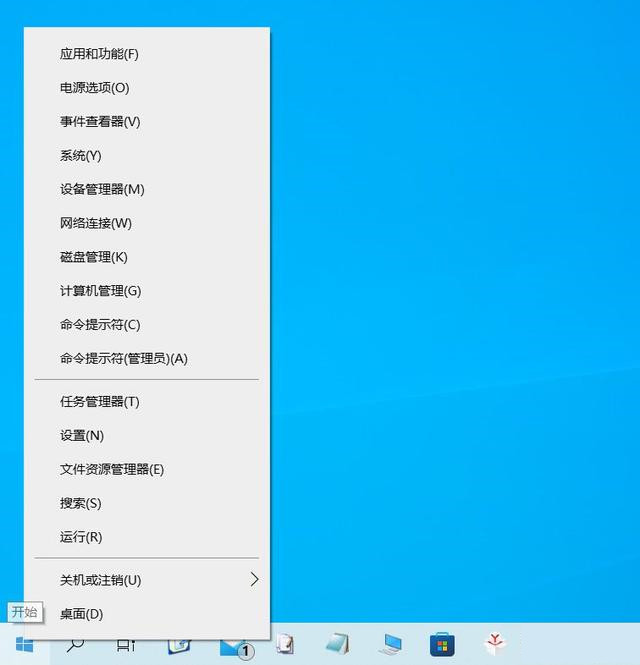Choose 系统(Y) in the context menu
The image size is (640, 665).
(81, 156)
